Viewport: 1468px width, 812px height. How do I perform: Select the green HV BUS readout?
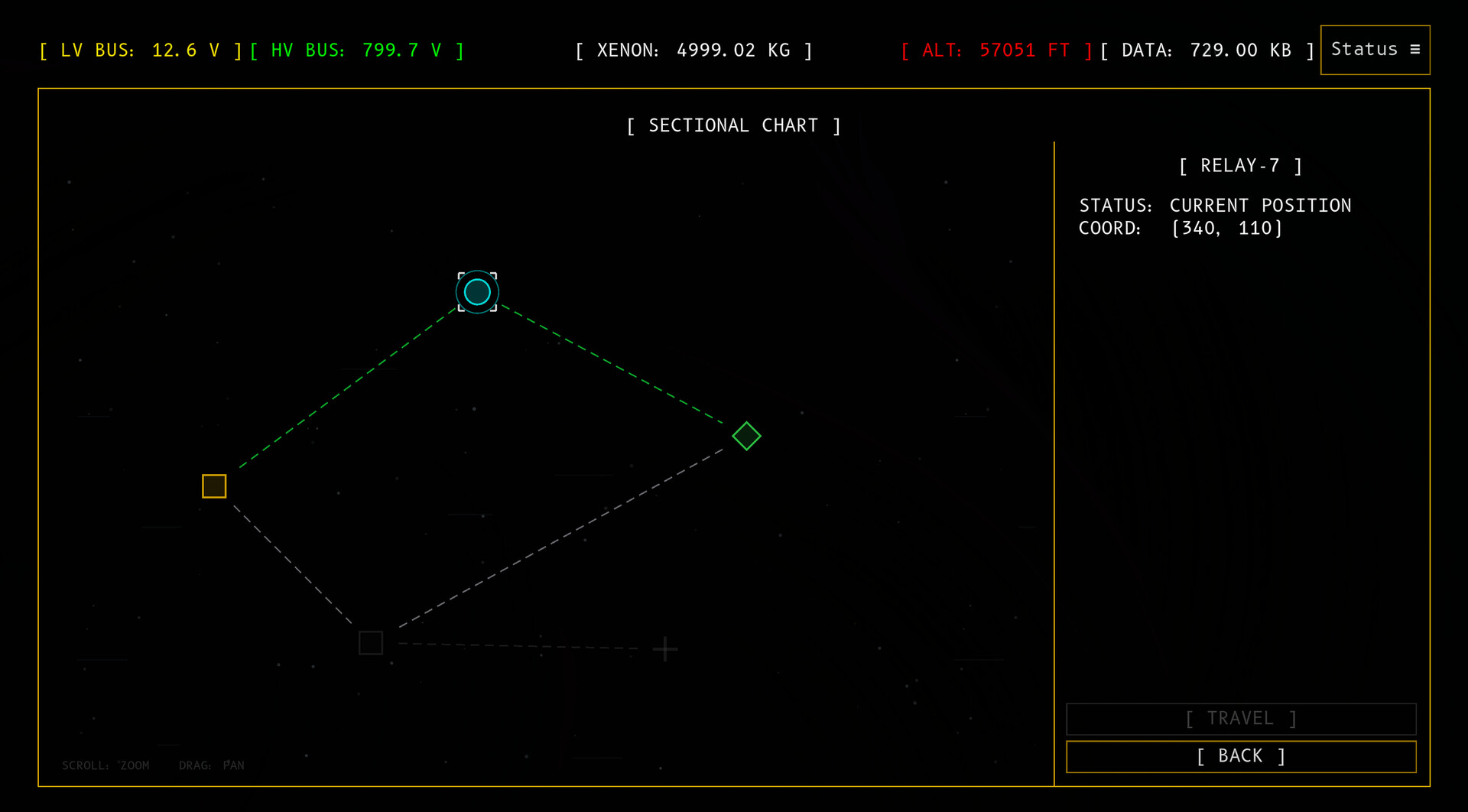(x=357, y=50)
